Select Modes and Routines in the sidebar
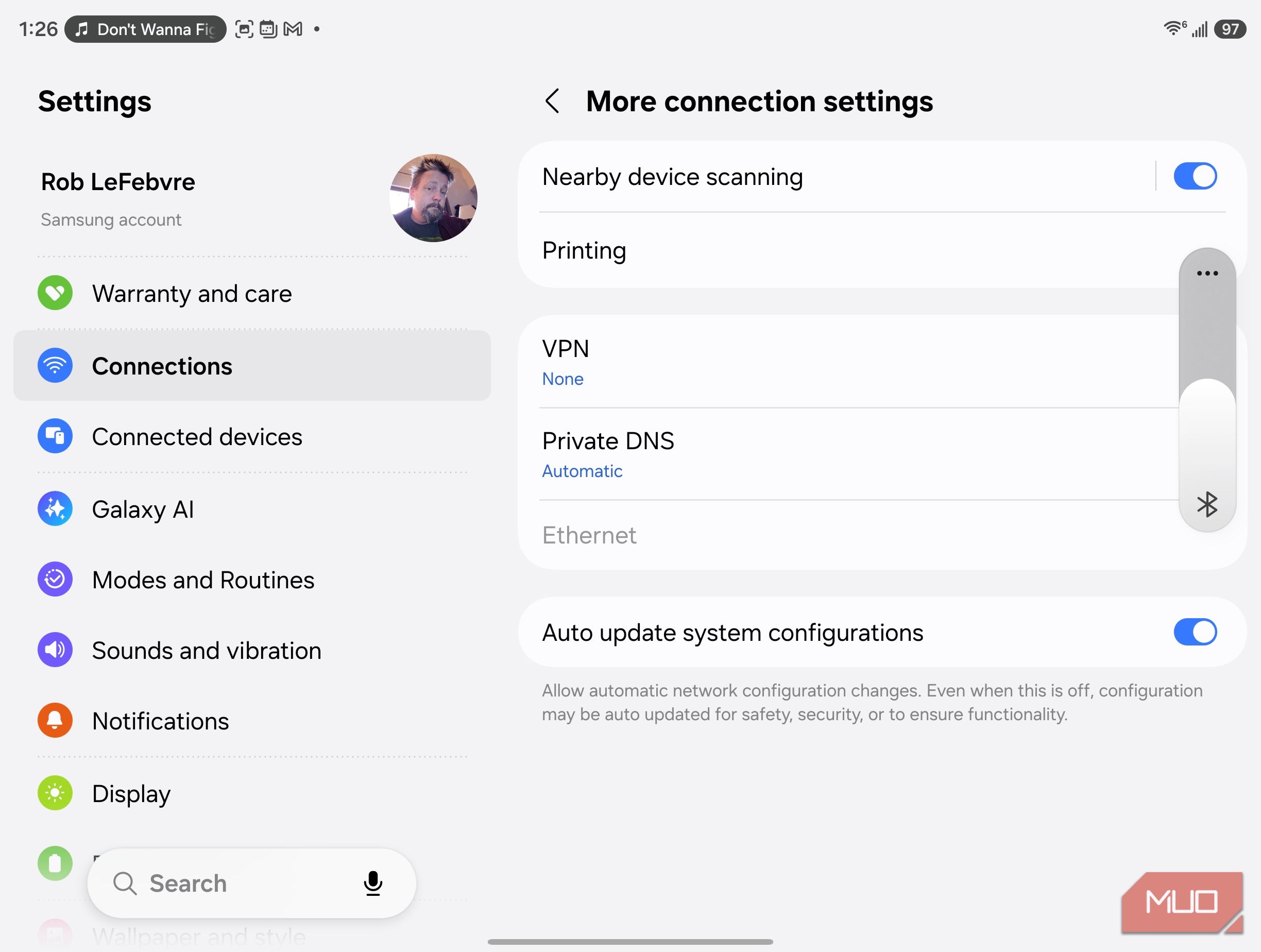1261x952 pixels. tap(252, 579)
